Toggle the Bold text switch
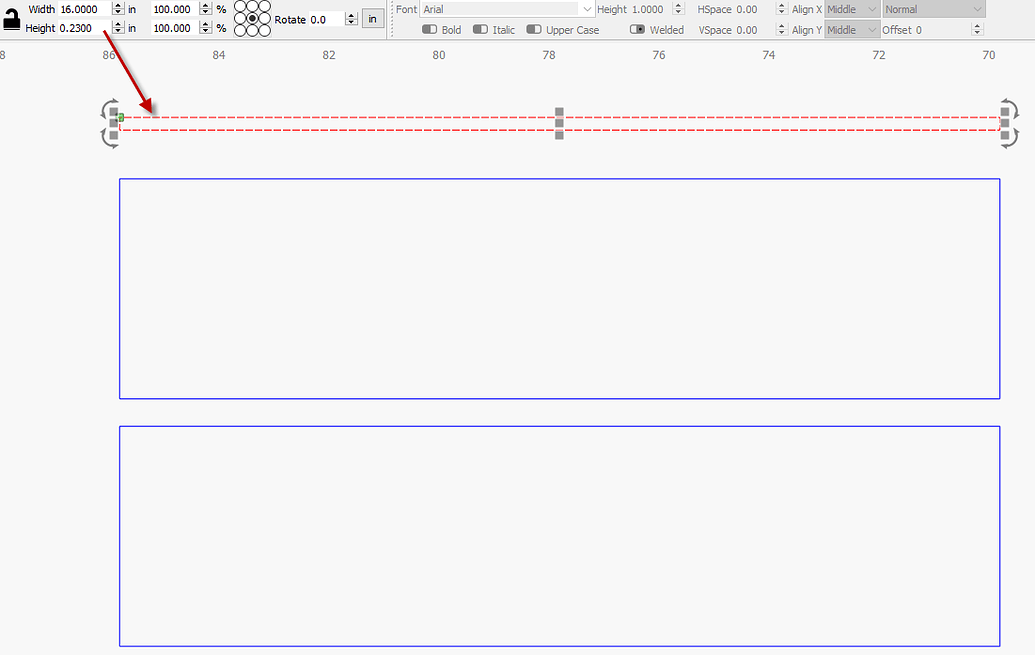1035x655 pixels. click(430, 30)
